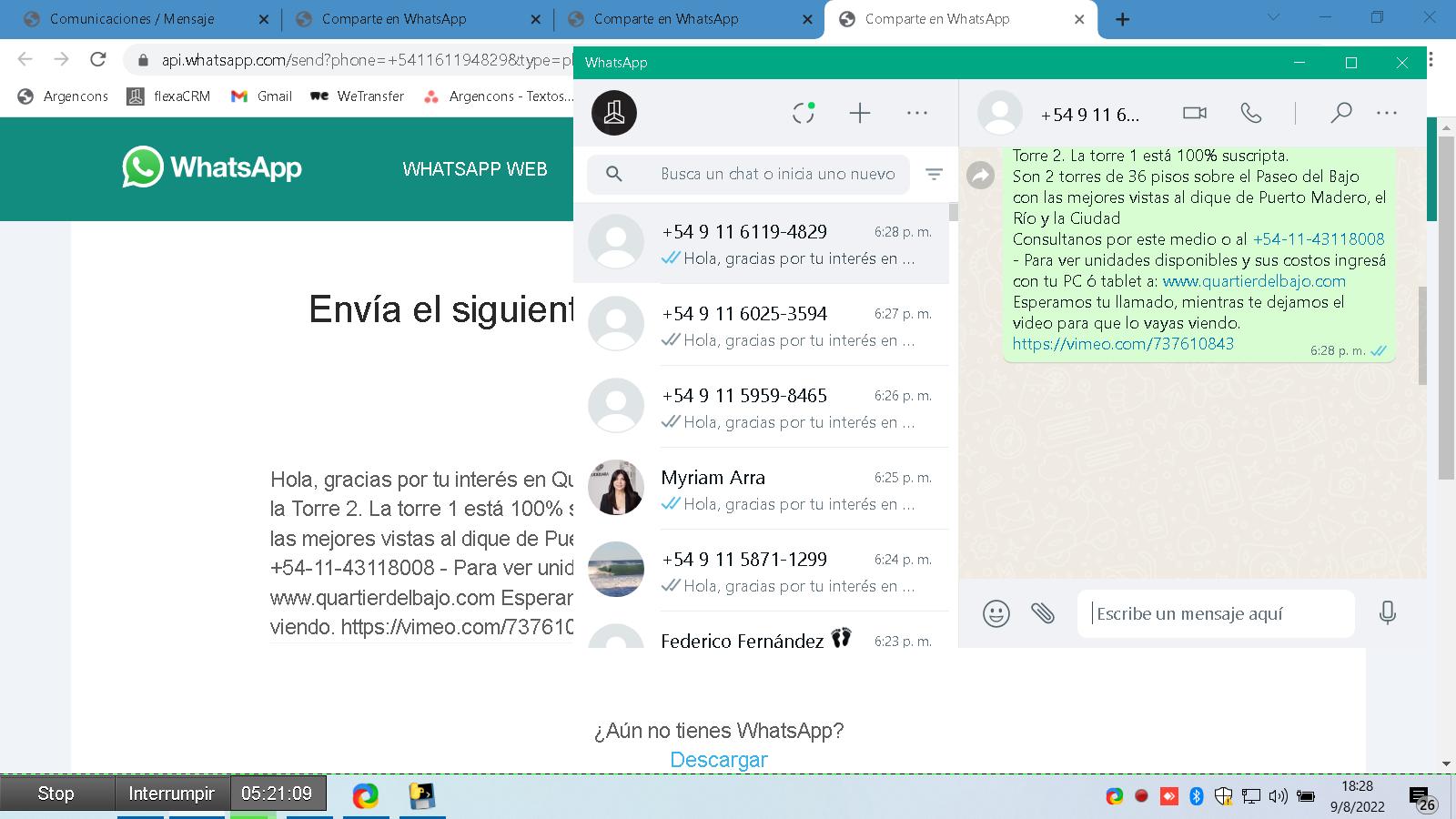Click the Stop recording button

point(56,794)
